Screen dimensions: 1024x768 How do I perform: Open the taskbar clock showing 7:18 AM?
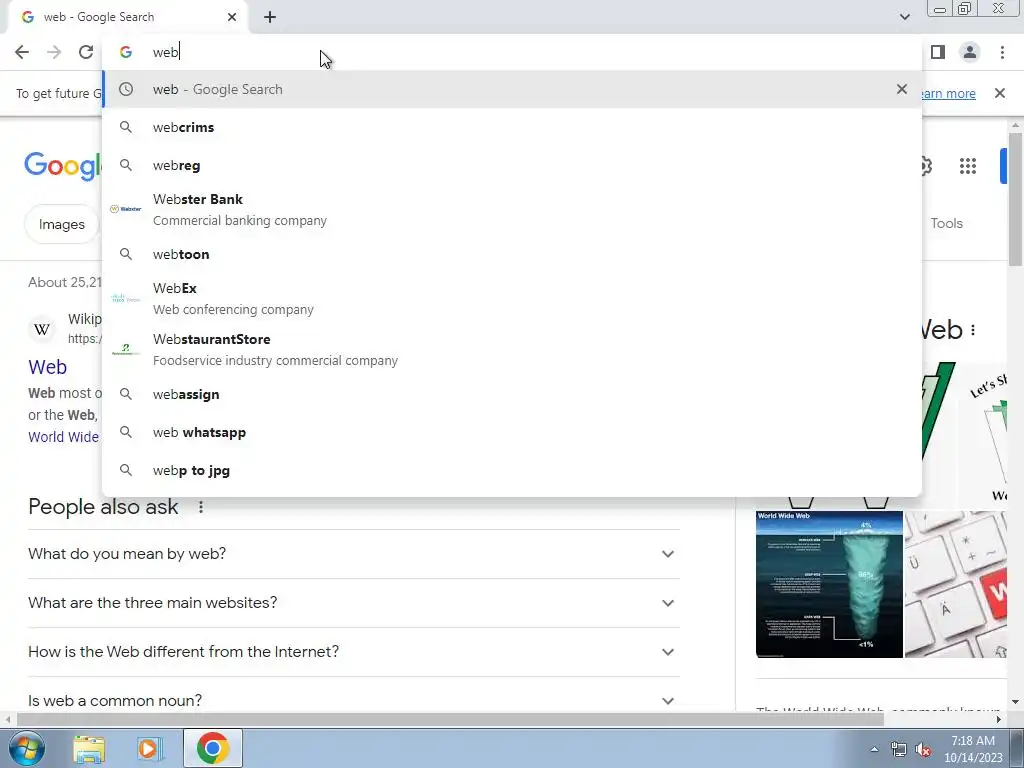tap(973, 749)
